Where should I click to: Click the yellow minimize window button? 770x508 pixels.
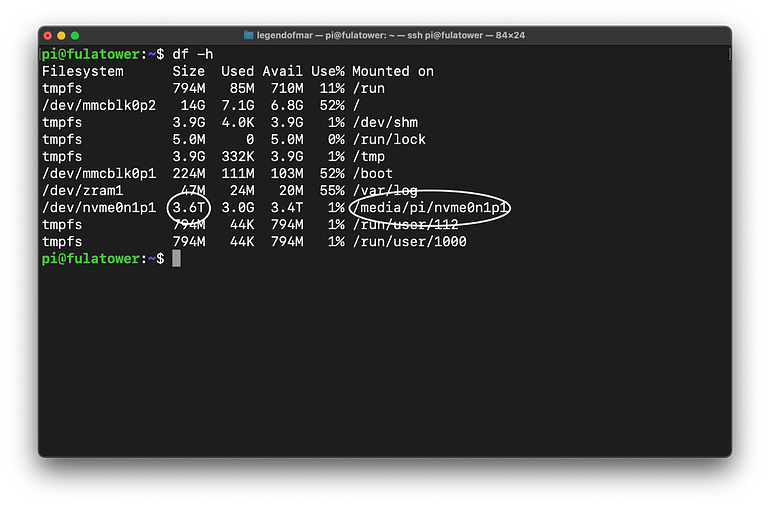(61, 35)
